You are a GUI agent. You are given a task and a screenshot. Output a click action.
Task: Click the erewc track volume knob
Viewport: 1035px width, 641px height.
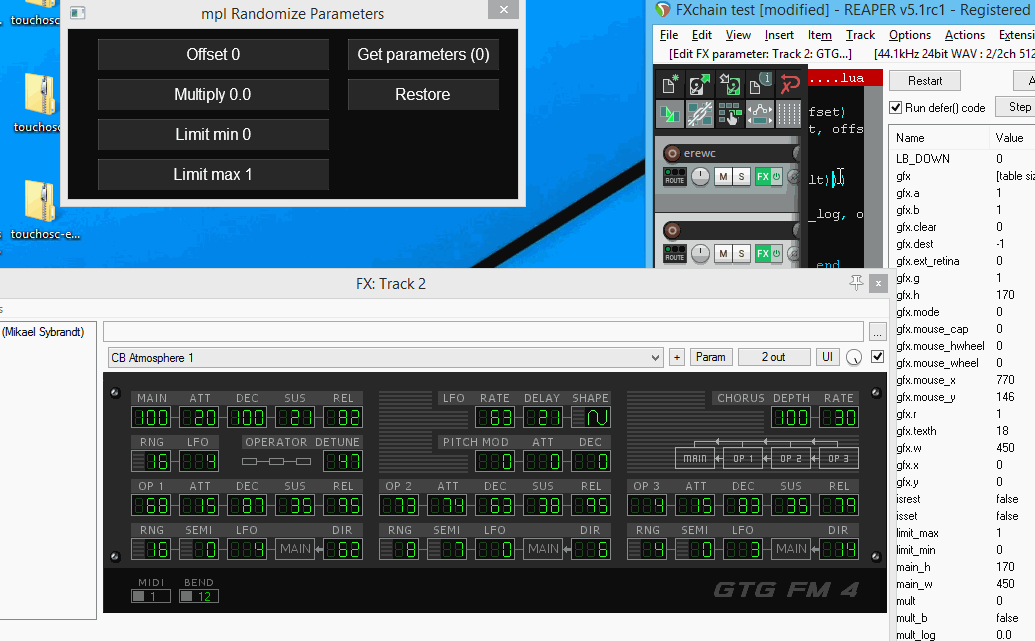tap(700, 176)
